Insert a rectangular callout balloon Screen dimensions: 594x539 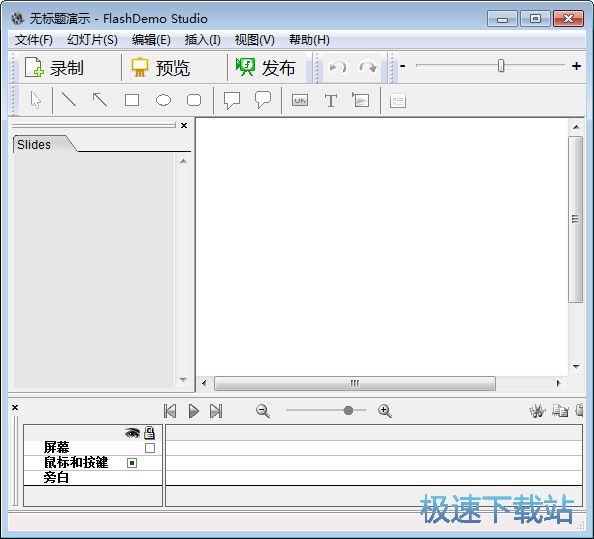click(231, 100)
